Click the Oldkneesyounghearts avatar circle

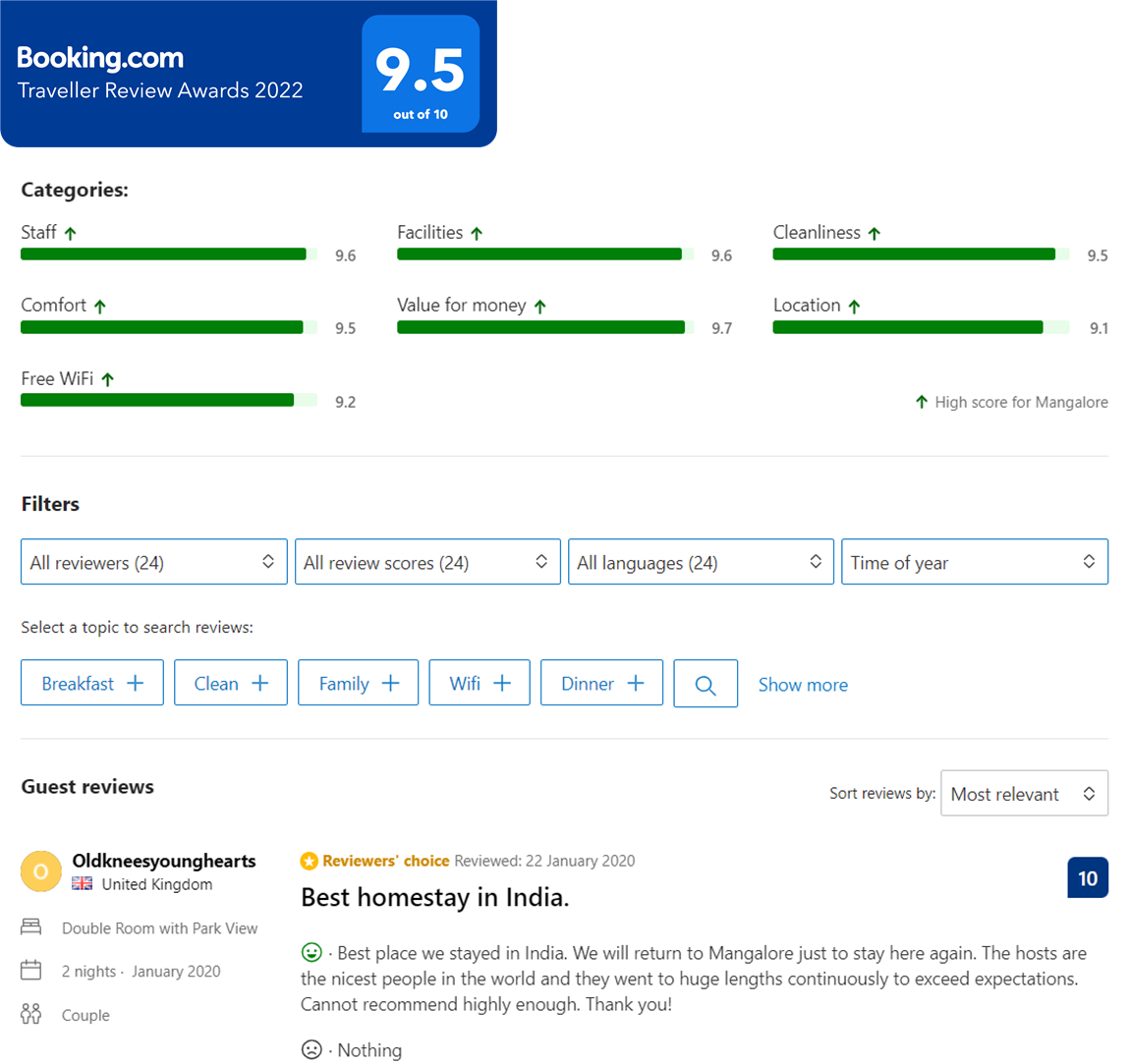pyautogui.click(x=41, y=871)
